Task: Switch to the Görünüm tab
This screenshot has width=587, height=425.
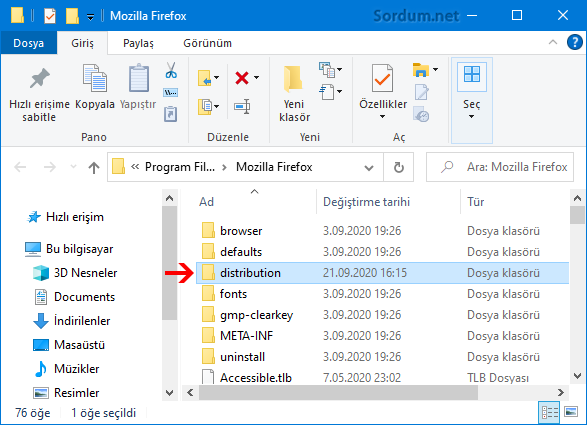Action: [x=207, y=43]
